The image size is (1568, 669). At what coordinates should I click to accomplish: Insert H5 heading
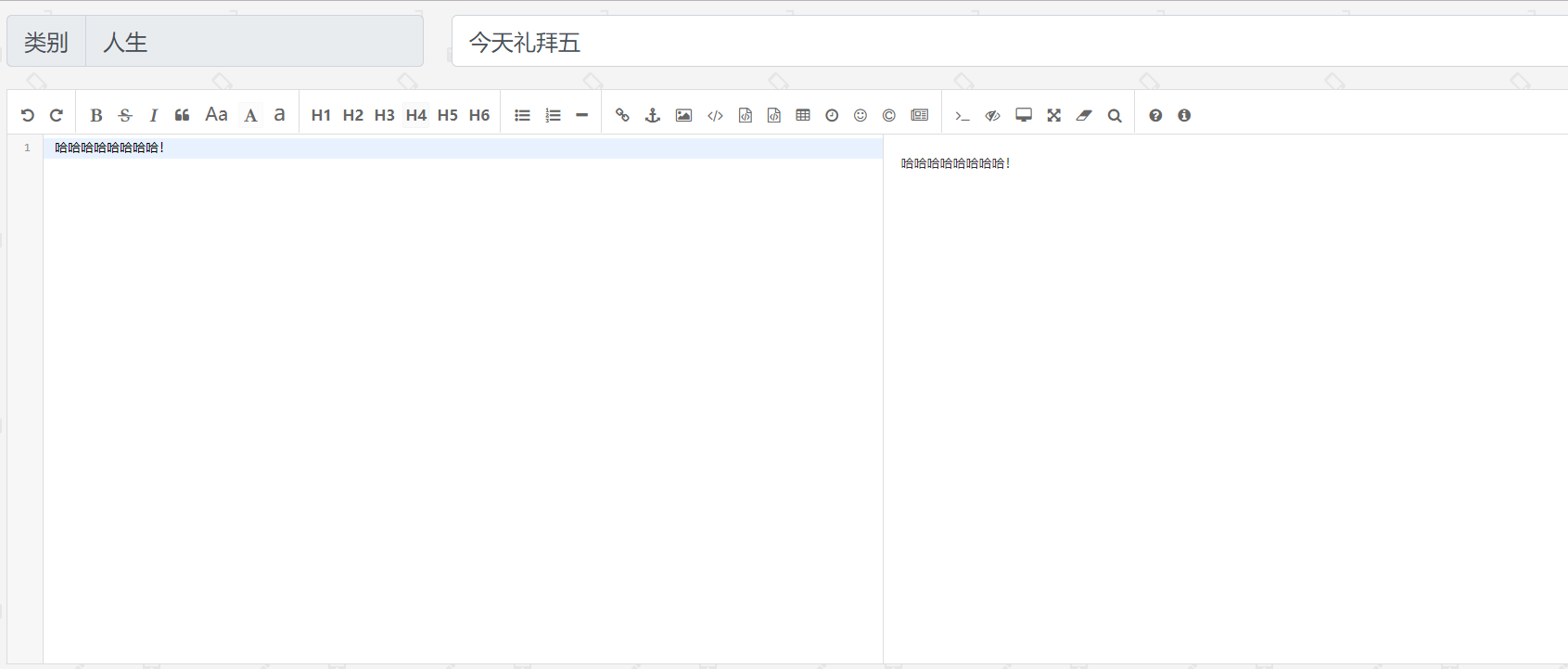(x=448, y=115)
